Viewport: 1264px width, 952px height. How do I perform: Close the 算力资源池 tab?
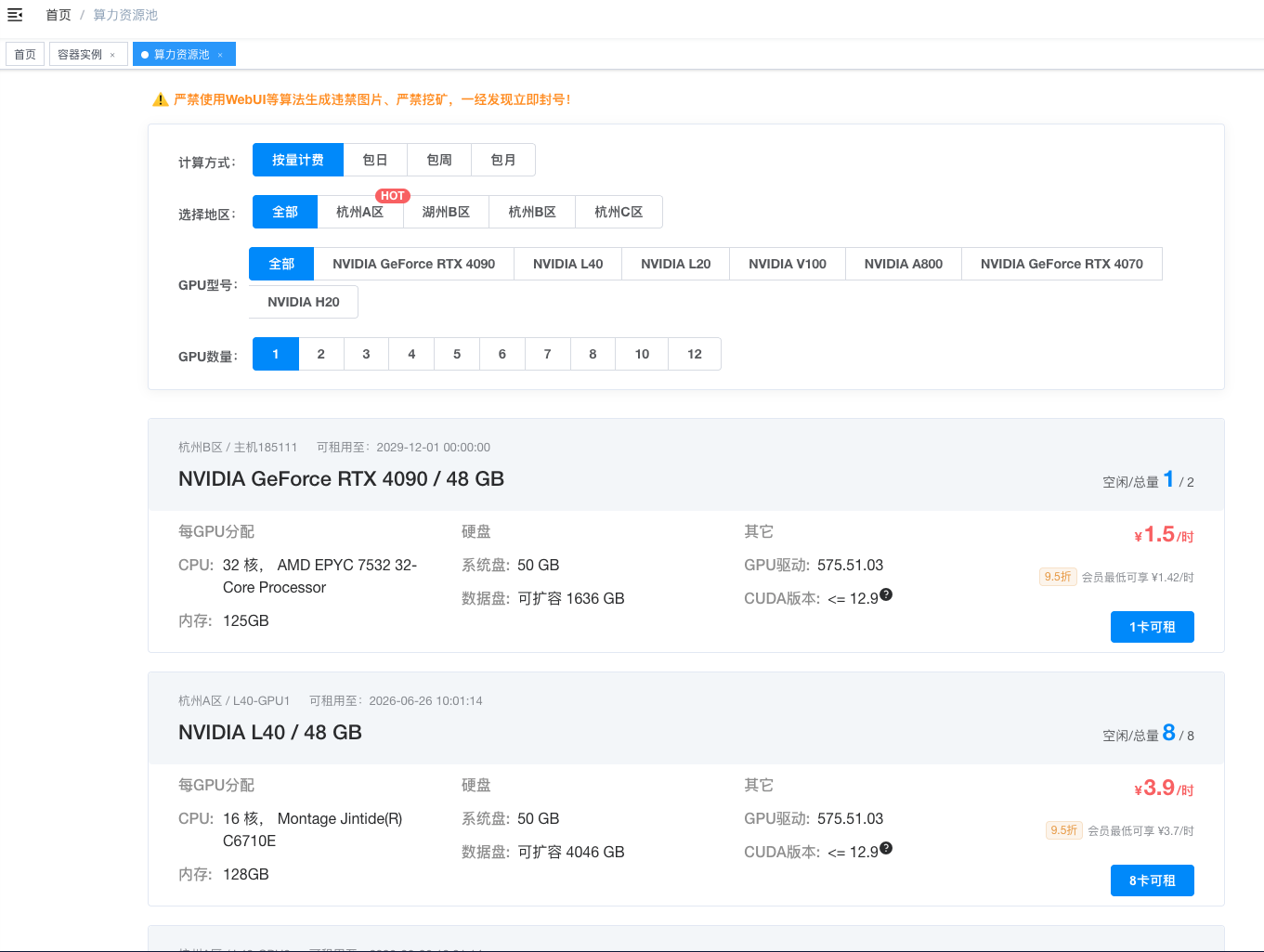220,55
